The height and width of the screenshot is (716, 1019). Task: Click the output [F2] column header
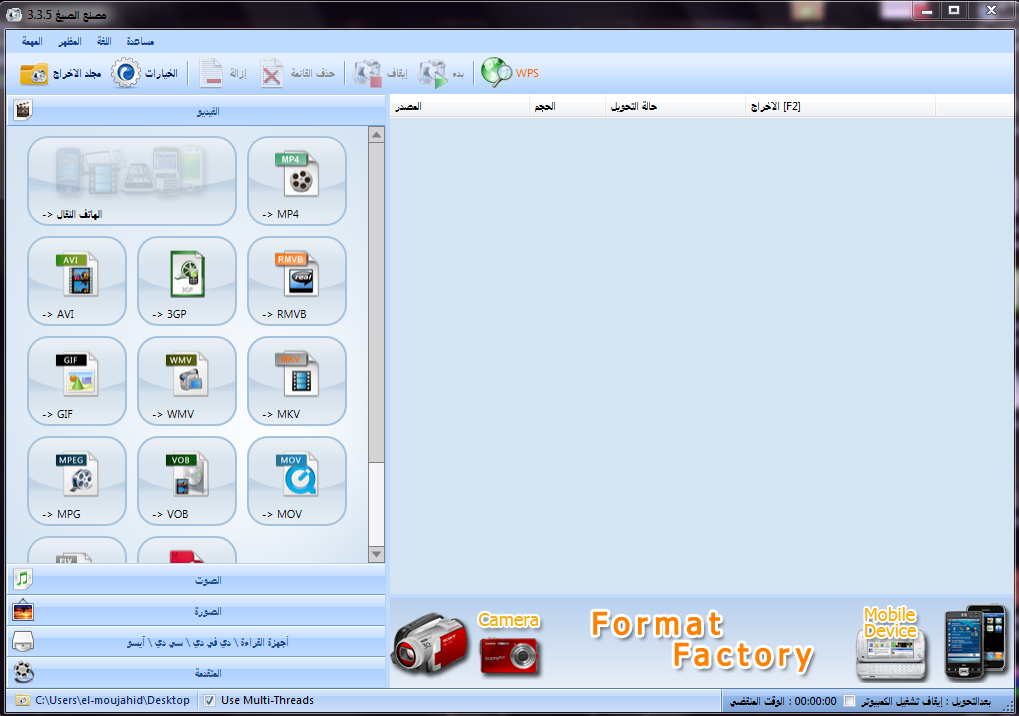pyautogui.click(x=840, y=107)
